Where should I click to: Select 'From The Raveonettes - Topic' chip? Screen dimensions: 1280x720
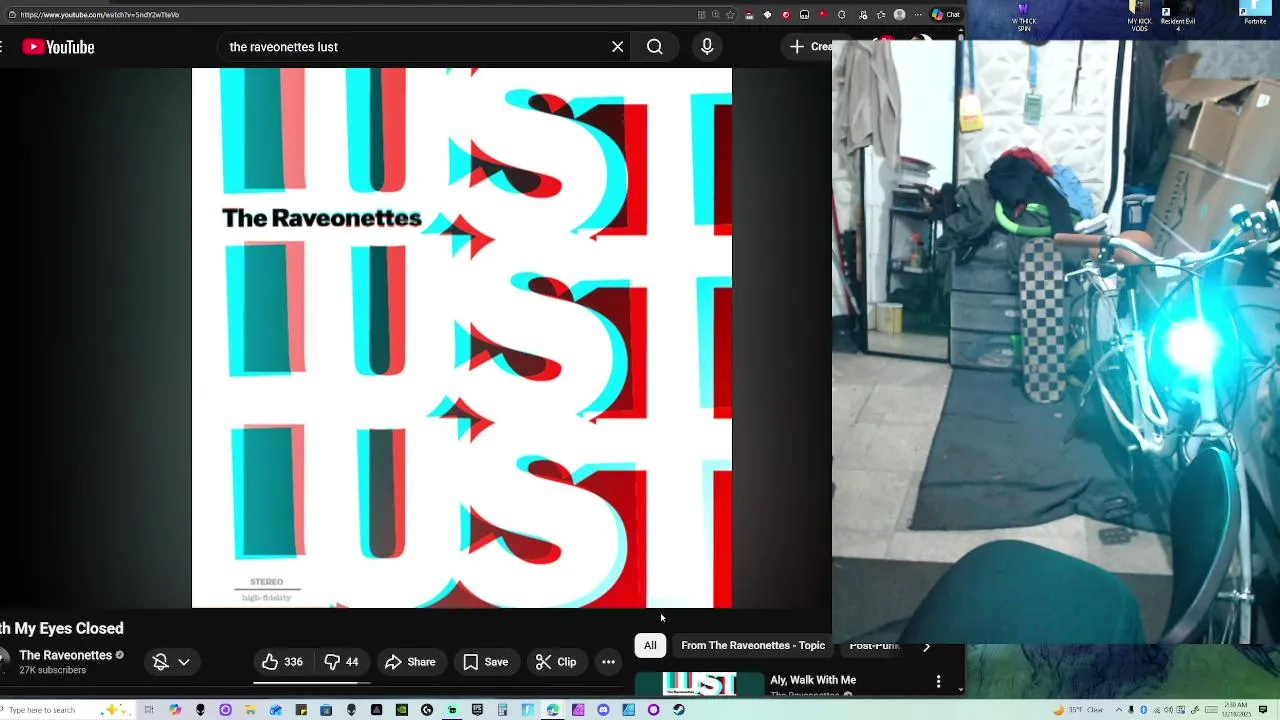pyautogui.click(x=753, y=646)
